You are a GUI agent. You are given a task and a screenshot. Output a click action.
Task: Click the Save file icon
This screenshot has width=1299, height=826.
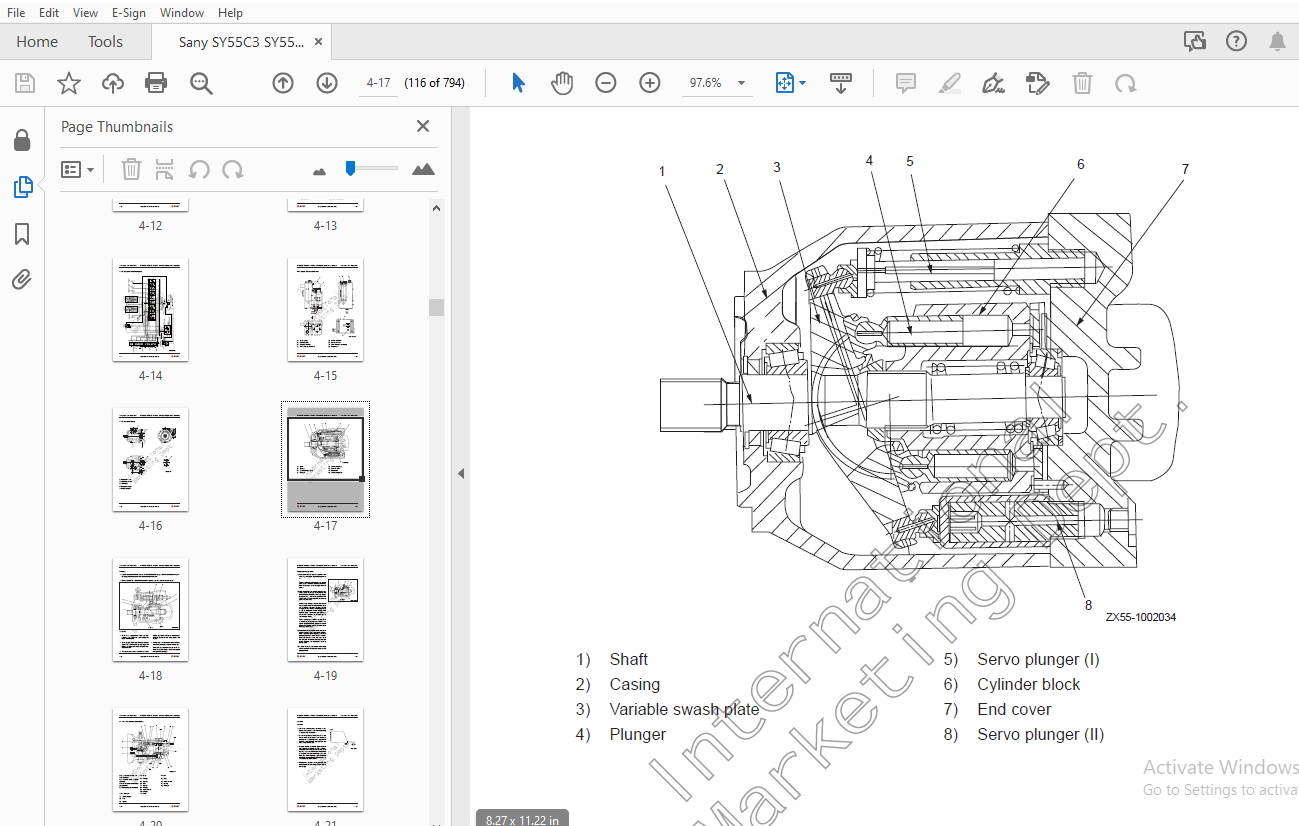pos(24,83)
